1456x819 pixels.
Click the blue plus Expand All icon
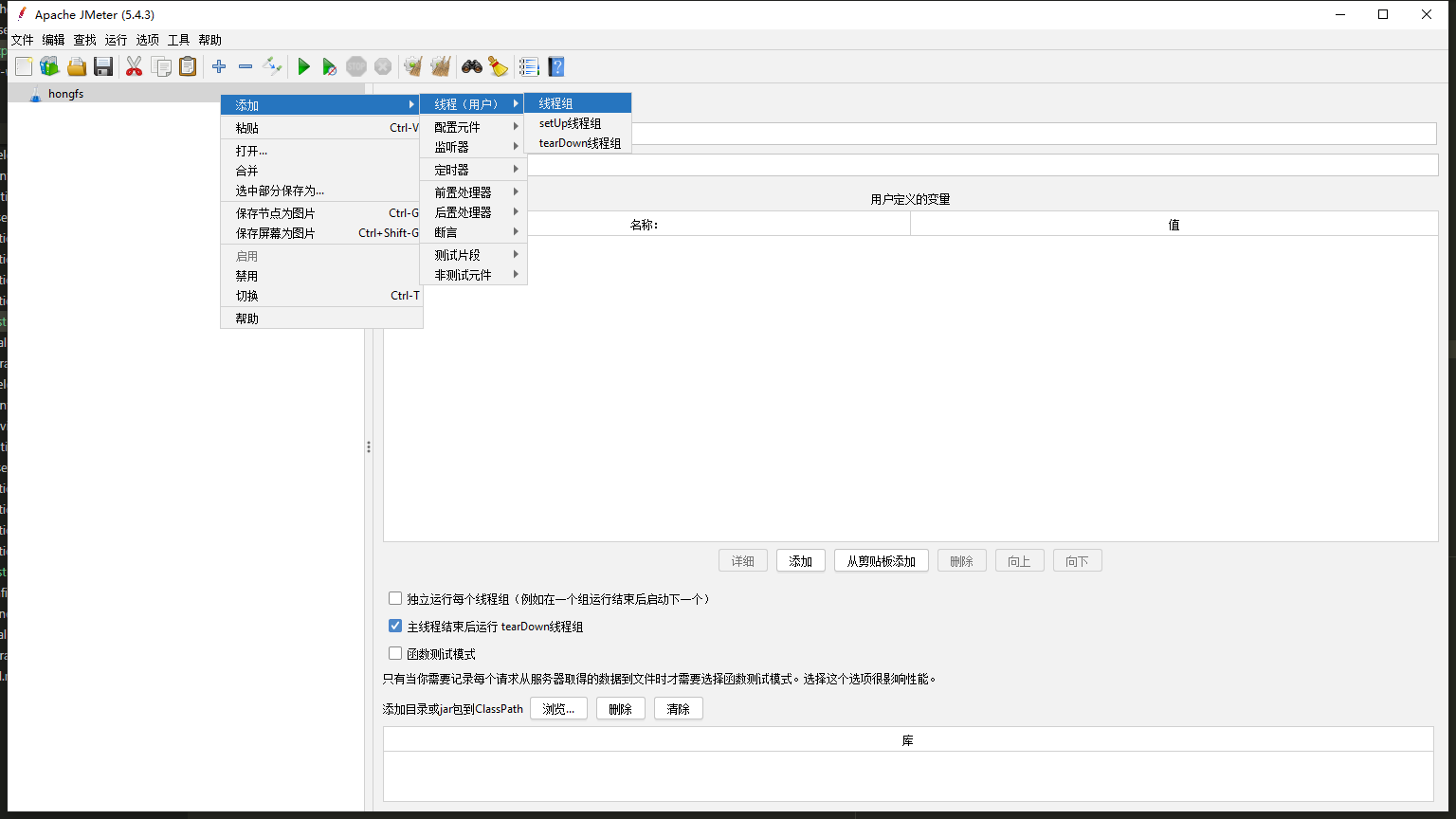(219, 66)
